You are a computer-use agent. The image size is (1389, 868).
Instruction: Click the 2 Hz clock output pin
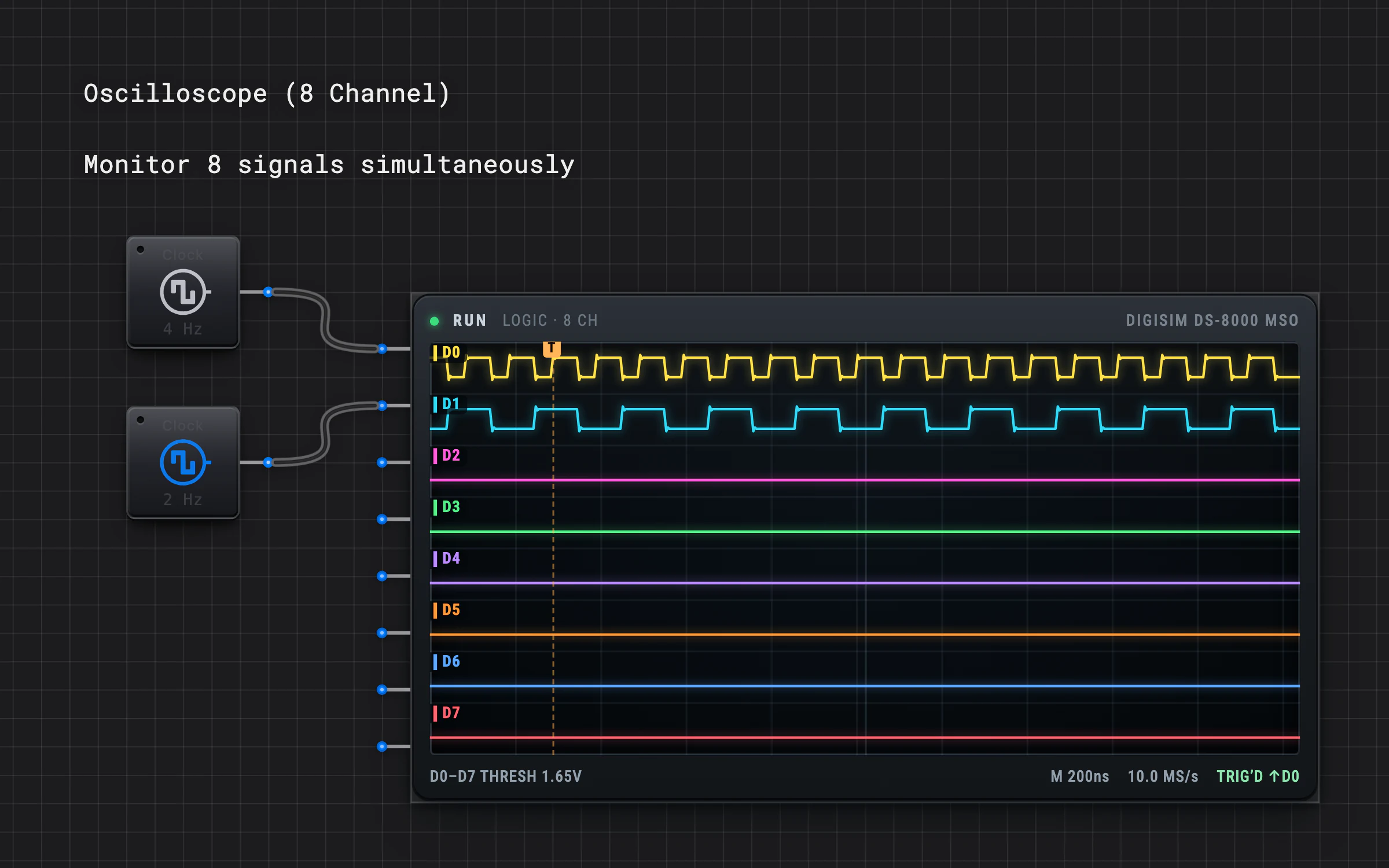pos(268,462)
